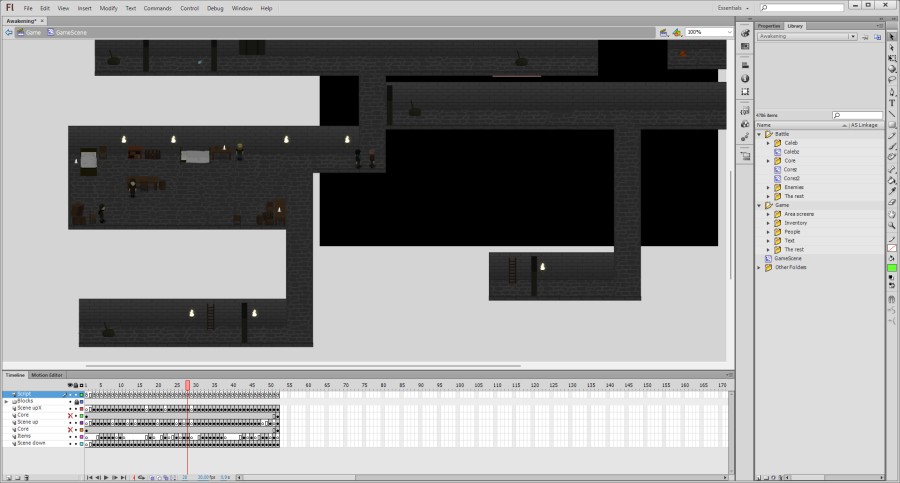Viewport: 900px width, 483px height.
Task: Switch to the Motion Editor tab
Action: click(47, 375)
